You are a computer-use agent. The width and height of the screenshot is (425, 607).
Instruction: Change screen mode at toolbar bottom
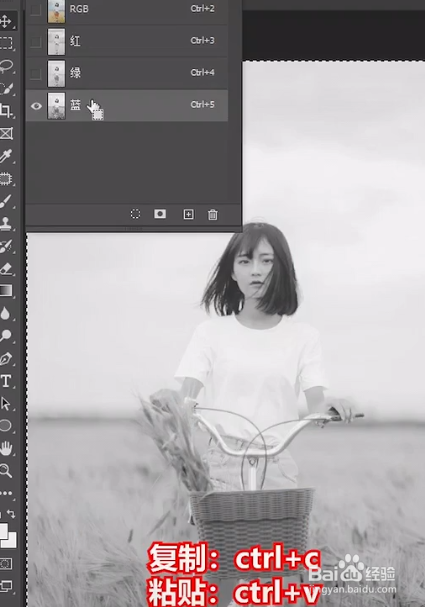(x=6, y=586)
